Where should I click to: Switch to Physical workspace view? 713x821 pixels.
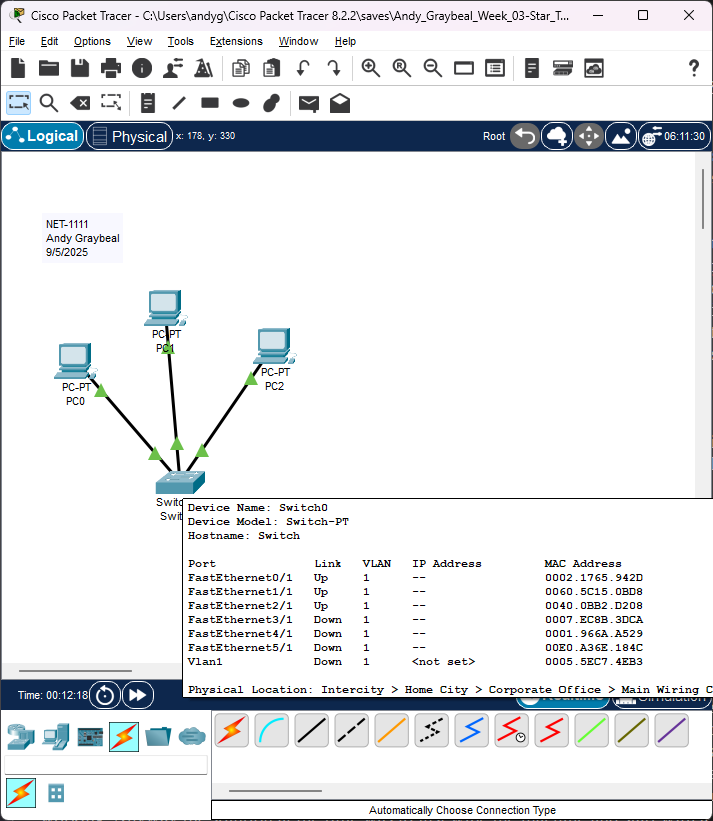pyautogui.click(x=128, y=136)
